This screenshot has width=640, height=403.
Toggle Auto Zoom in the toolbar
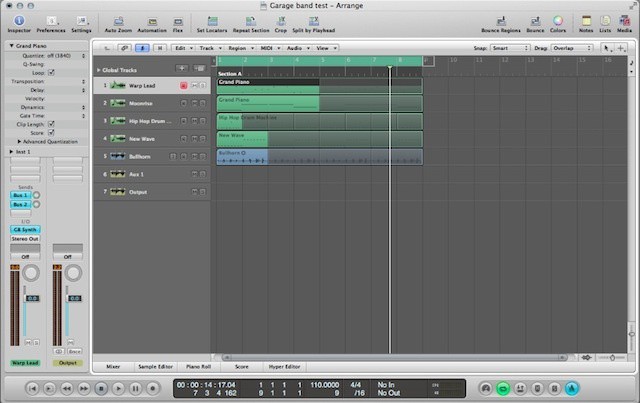[x=118, y=21]
